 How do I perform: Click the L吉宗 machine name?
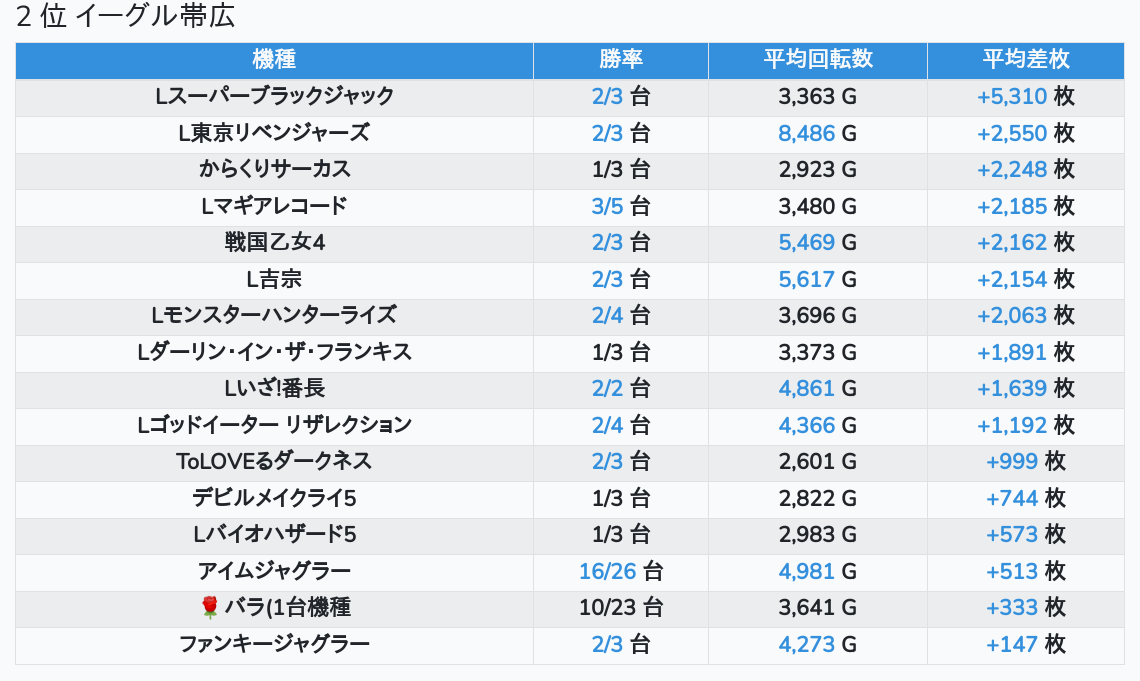tap(274, 279)
